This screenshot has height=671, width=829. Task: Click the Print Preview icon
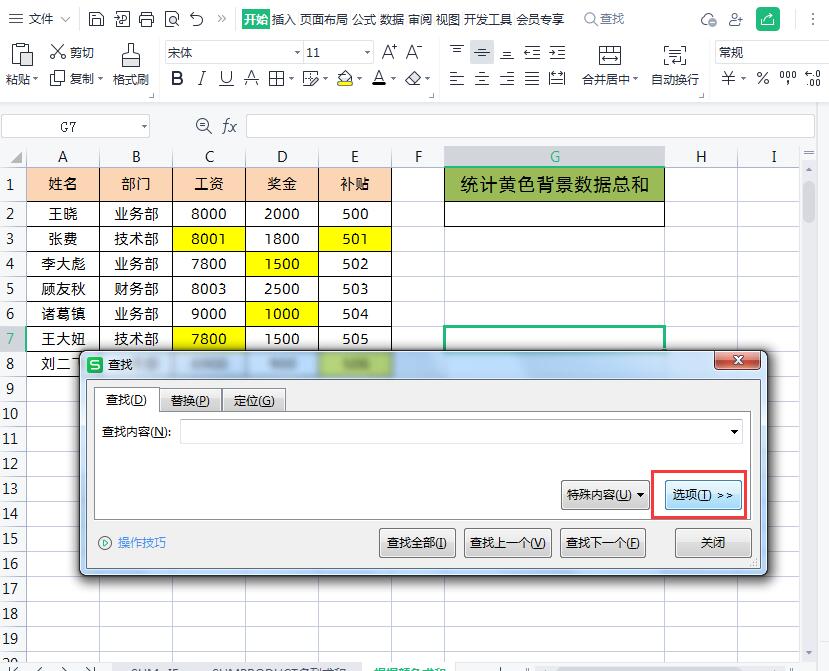pyautogui.click(x=172, y=20)
